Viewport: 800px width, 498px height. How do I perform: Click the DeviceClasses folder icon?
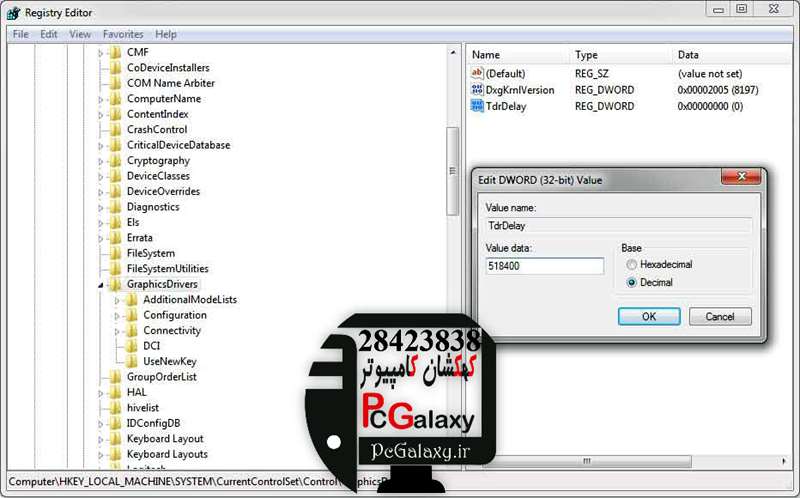[116, 176]
